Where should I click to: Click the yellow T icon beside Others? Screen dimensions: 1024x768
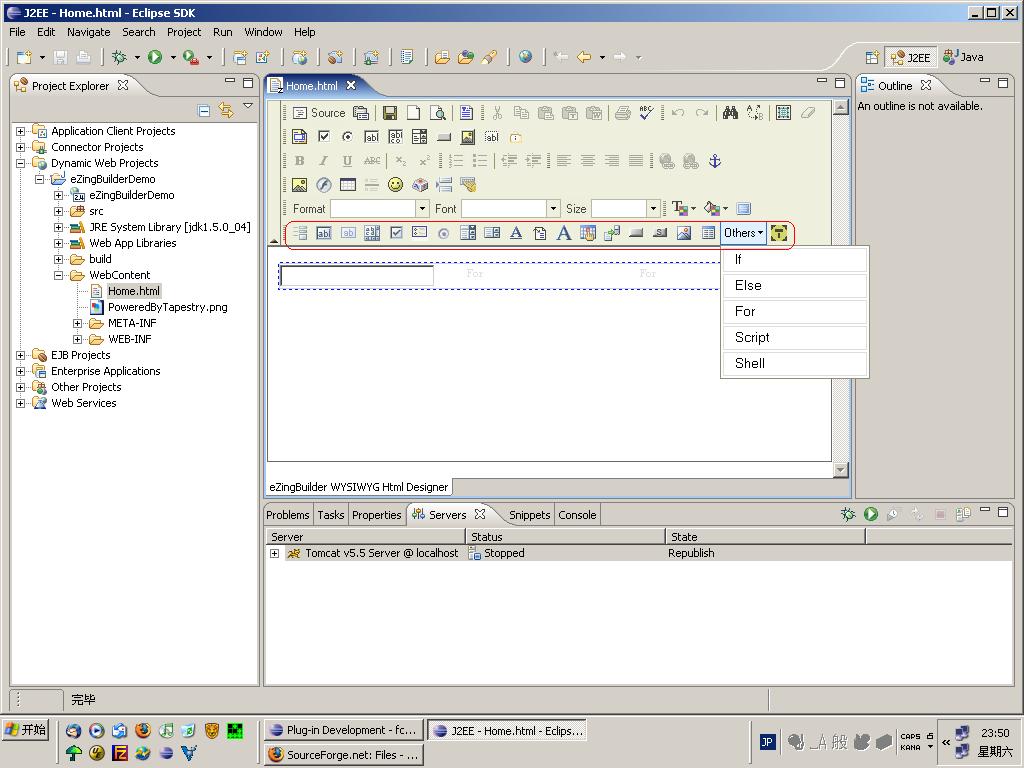pyautogui.click(x=779, y=233)
